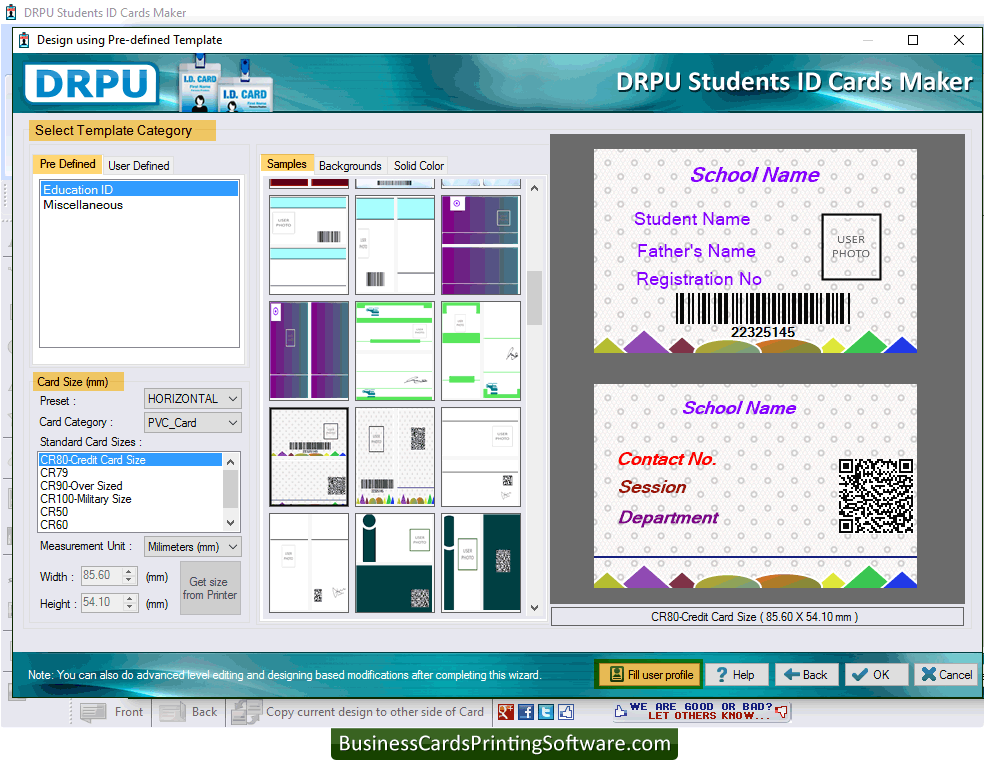Choose purple gradient vertical template
Viewport: 984px width, 760px height.
click(309, 351)
